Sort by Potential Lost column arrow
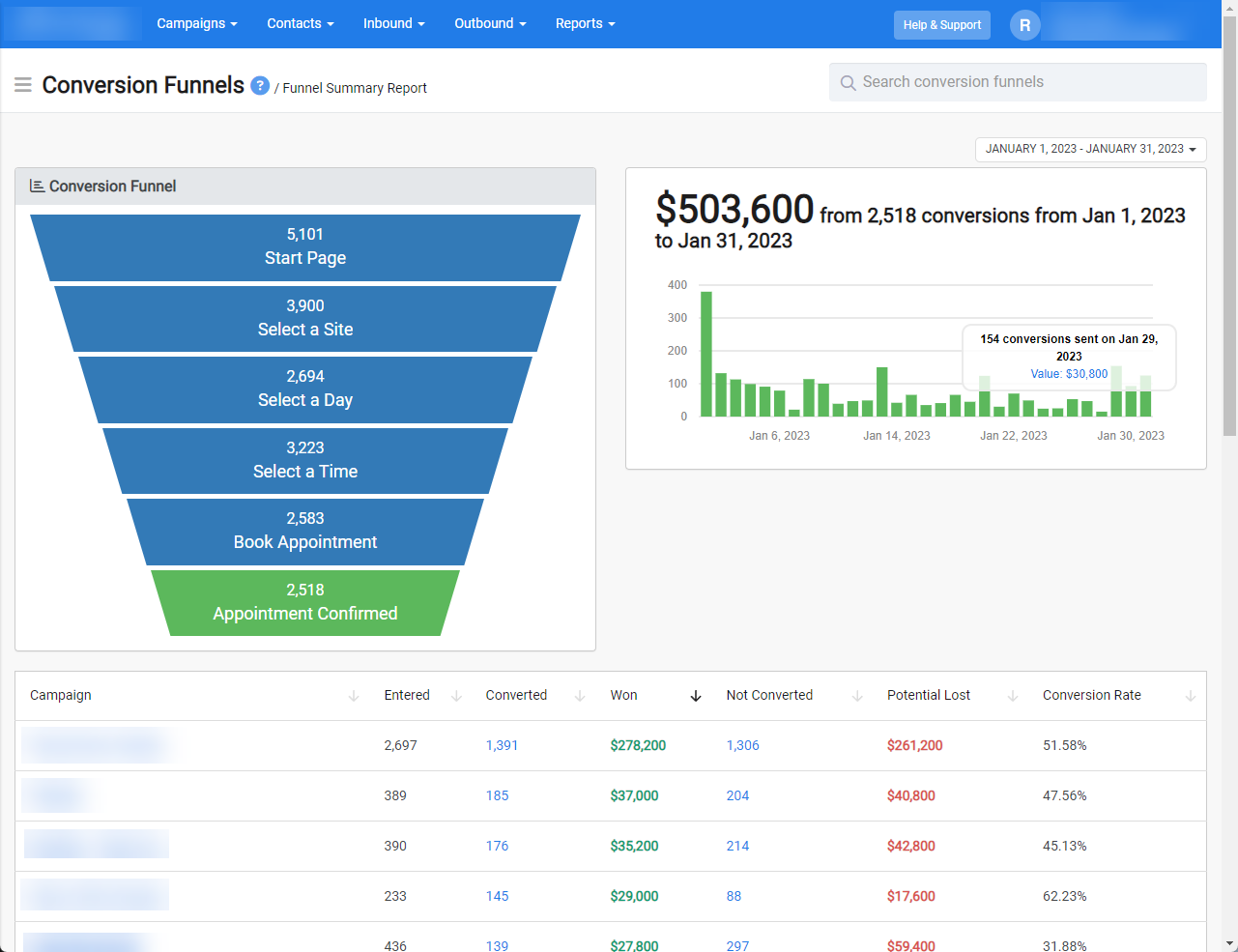The width and height of the screenshot is (1238, 952). (x=1013, y=696)
